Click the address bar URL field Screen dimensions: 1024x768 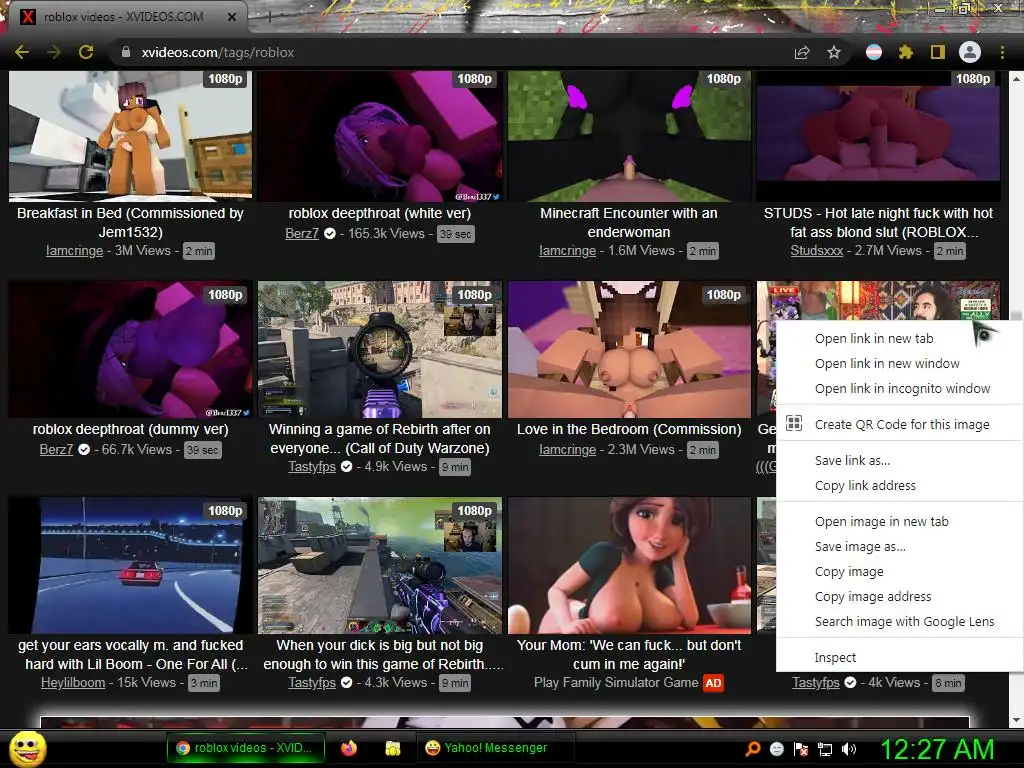pos(451,52)
